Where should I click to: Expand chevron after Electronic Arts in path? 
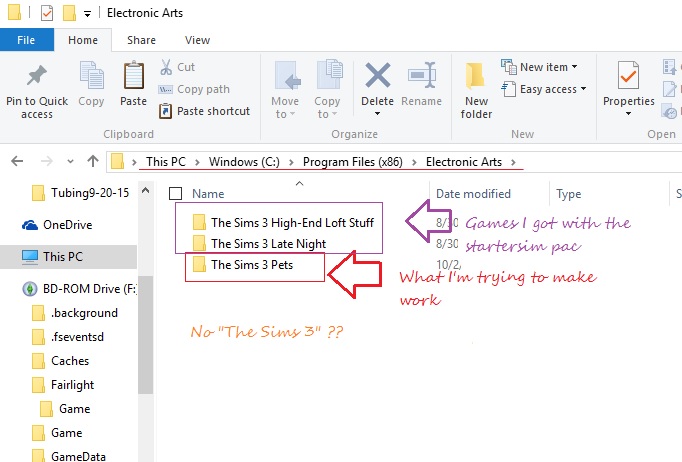click(x=513, y=162)
